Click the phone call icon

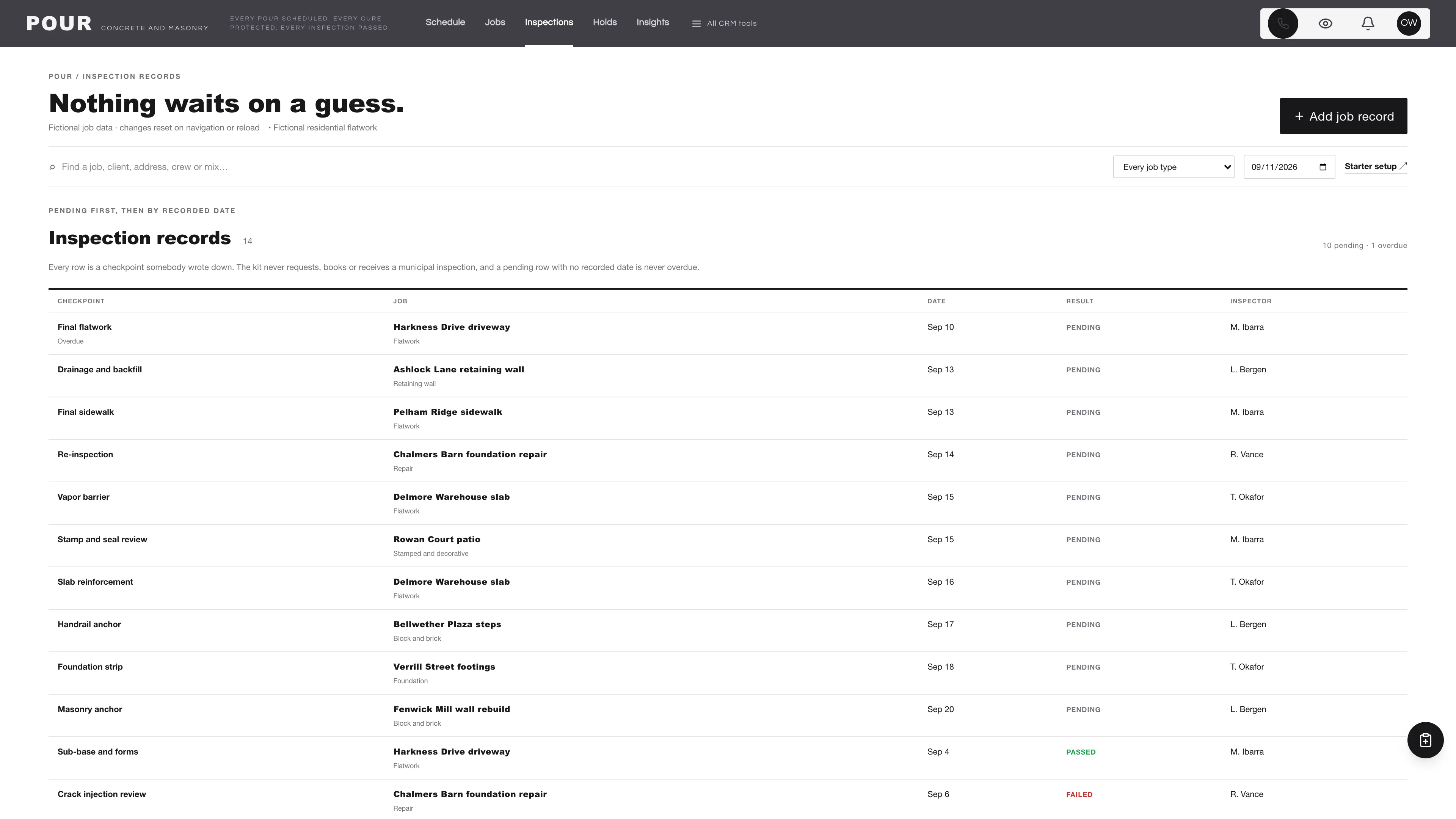pyautogui.click(x=1282, y=23)
